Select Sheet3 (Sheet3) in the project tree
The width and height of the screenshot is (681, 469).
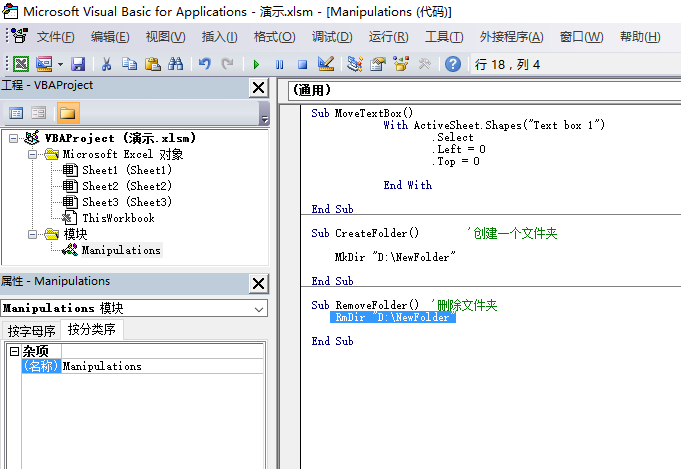(127, 202)
